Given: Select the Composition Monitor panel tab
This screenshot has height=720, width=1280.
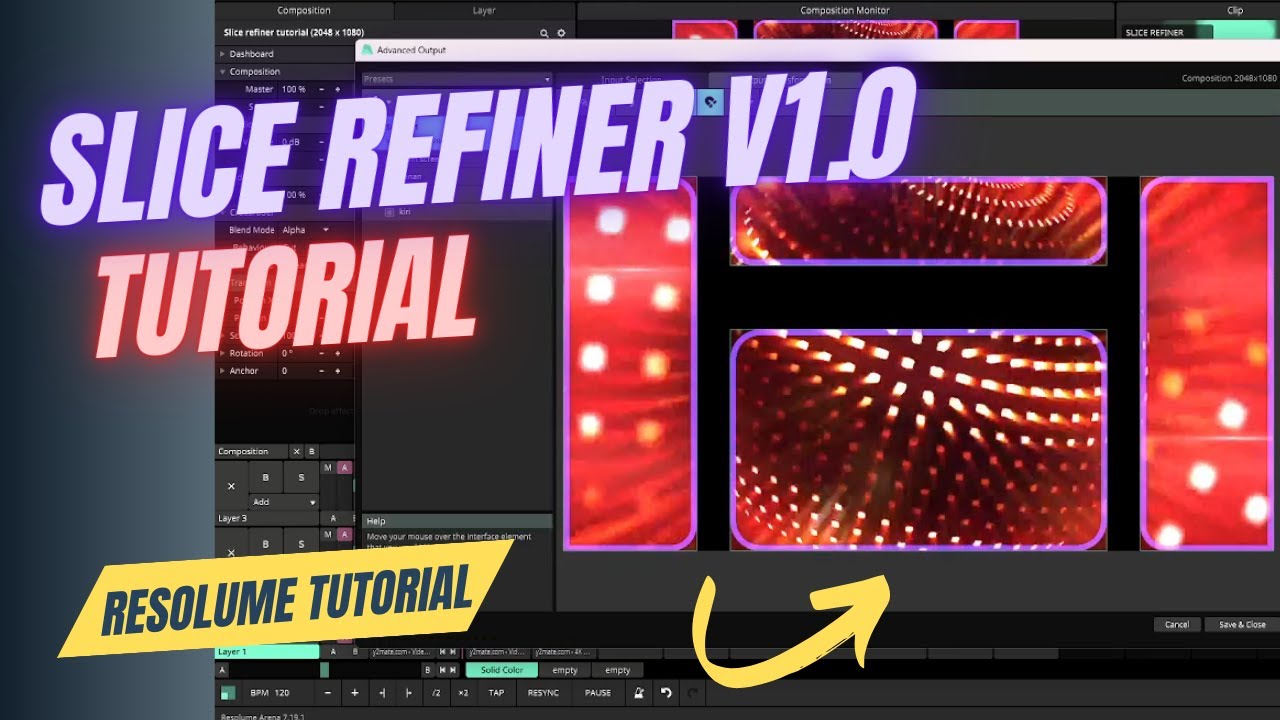Looking at the screenshot, I should tap(845, 11).
